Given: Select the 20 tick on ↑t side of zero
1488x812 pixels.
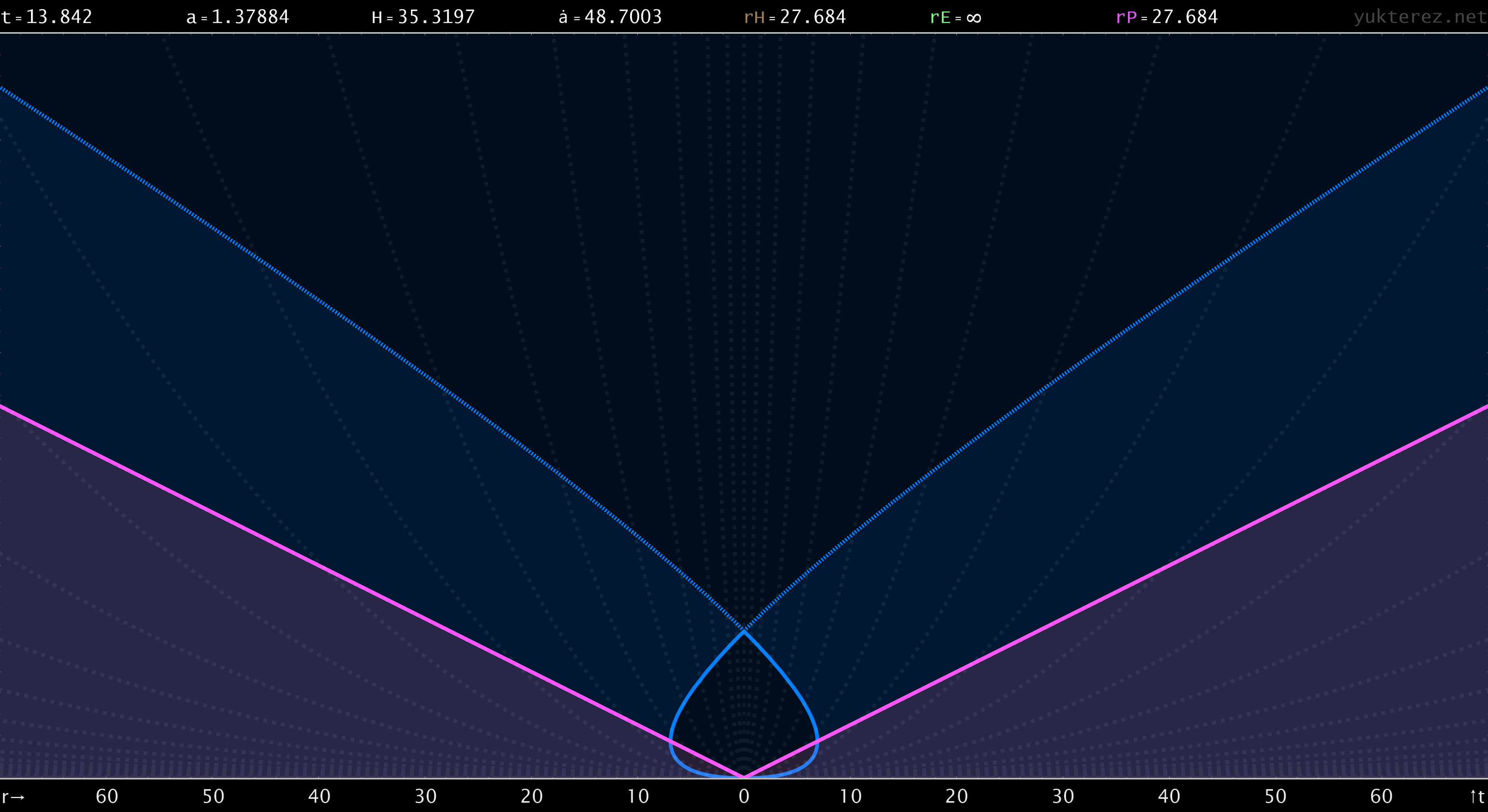Looking at the screenshot, I should (957, 797).
